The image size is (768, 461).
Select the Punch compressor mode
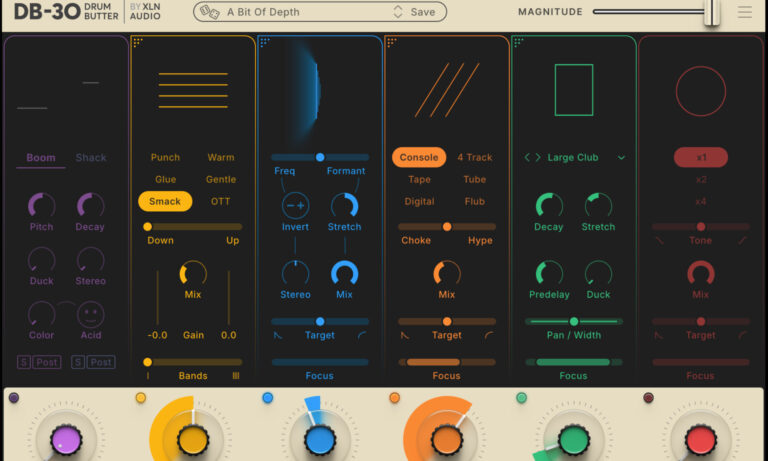pos(165,157)
